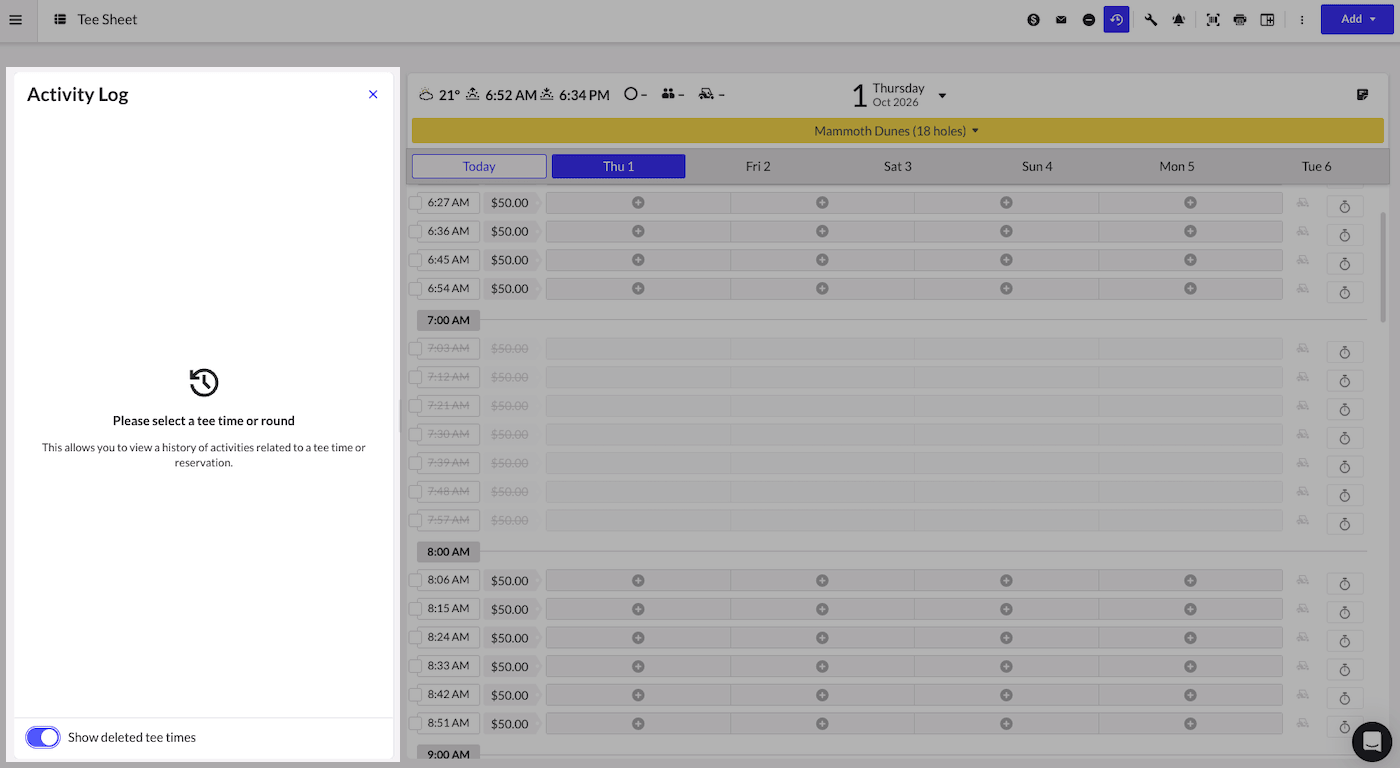Expand the Mammoth Dunes (18 holes) course selector
The width and height of the screenshot is (1400, 768).
897,131
